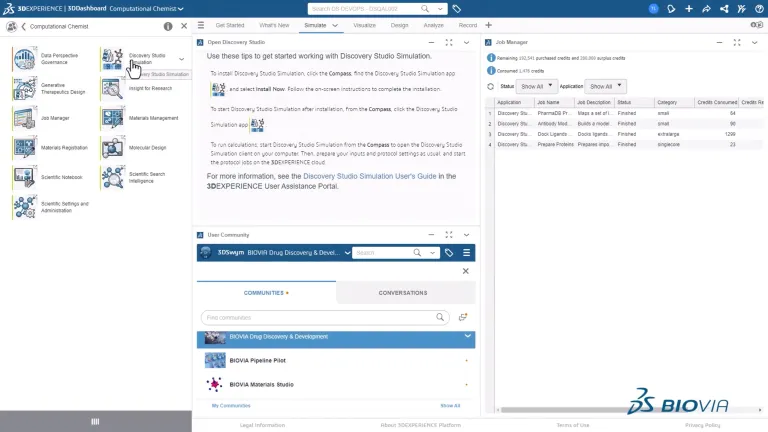Add a new dashboard tab

coord(488,25)
